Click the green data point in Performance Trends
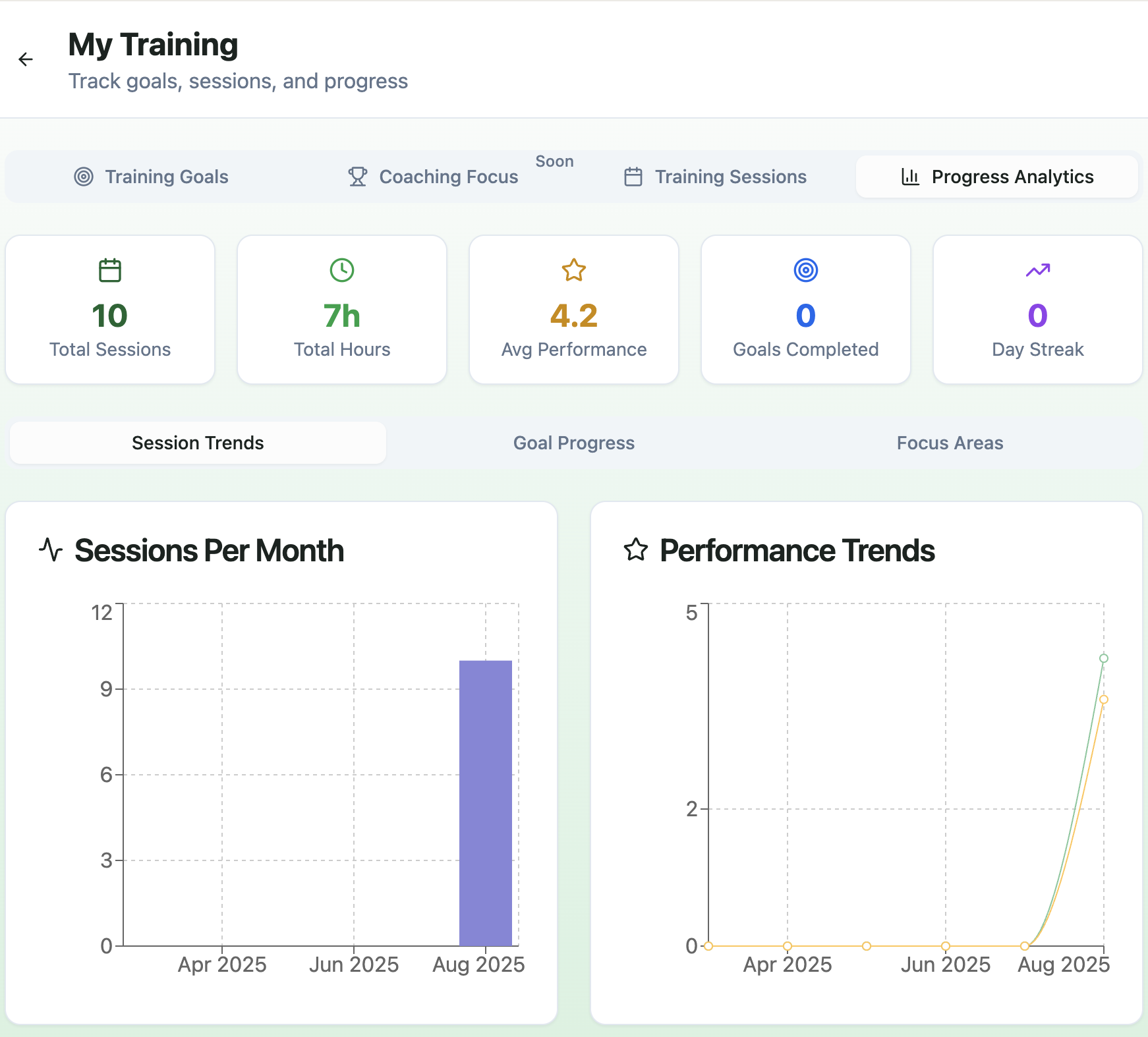This screenshot has width=1148, height=1037. (1104, 658)
